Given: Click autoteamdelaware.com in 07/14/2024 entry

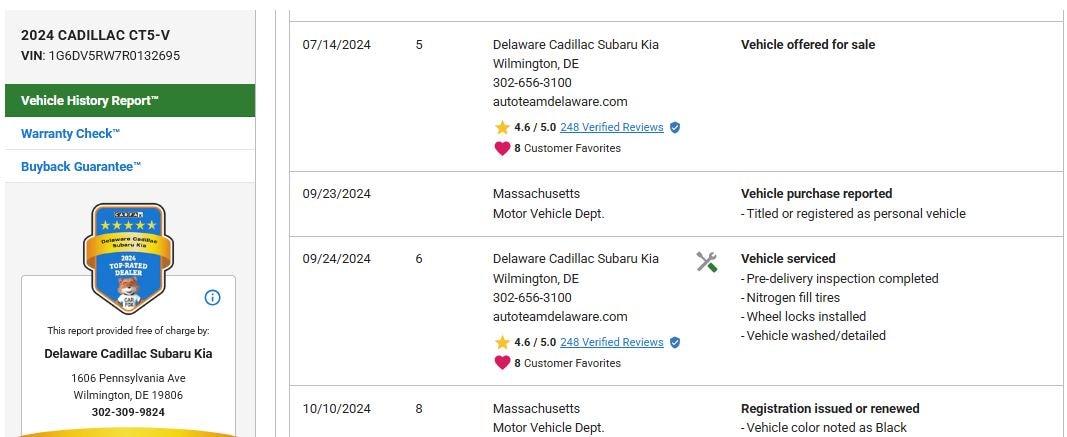Looking at the screenshot, I should point(560,102).
